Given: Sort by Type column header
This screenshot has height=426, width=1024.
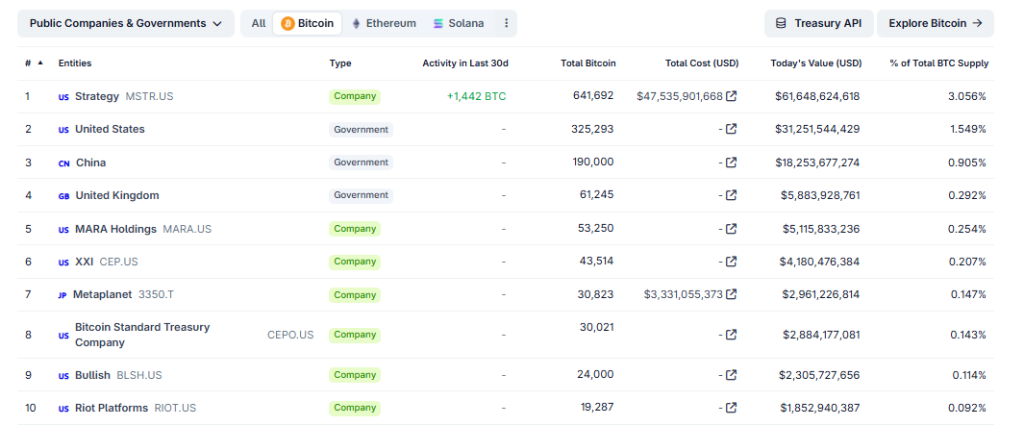Looking at the screenshot, I should (340, 63).
